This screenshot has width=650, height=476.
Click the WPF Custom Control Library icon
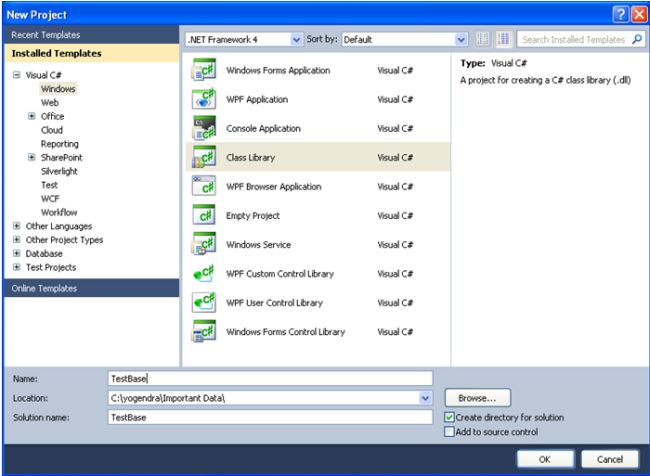[204, 273]
